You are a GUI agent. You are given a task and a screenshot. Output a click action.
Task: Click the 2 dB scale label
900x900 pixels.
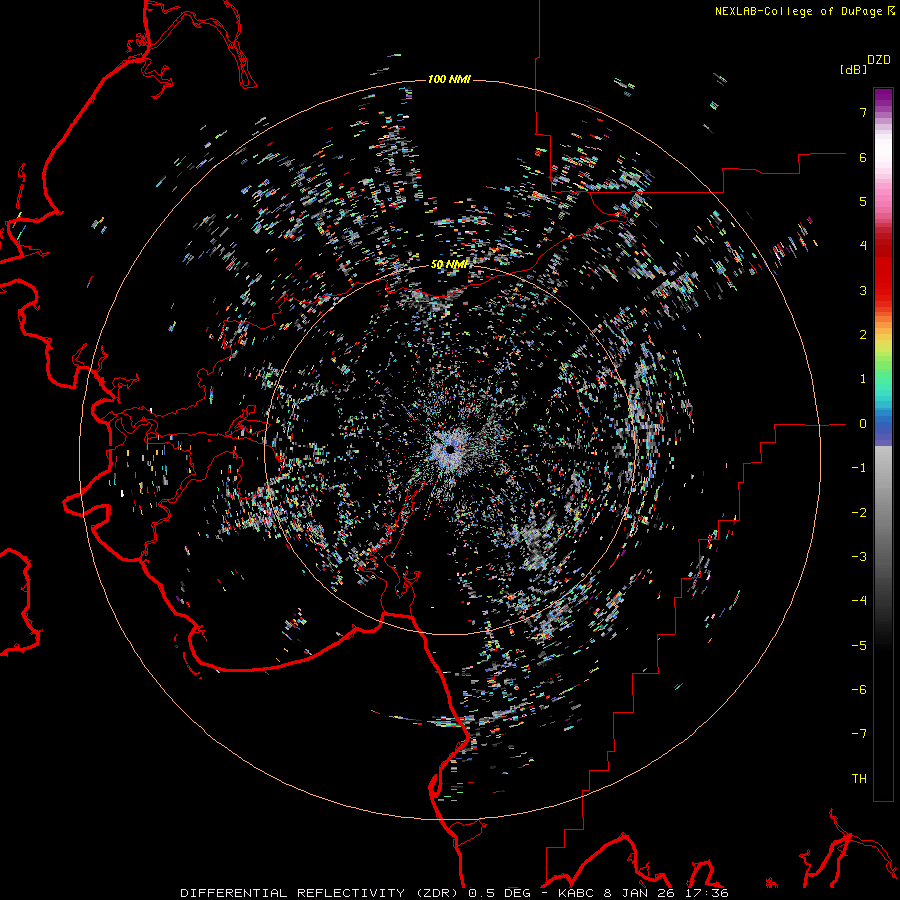pos(863,335)
